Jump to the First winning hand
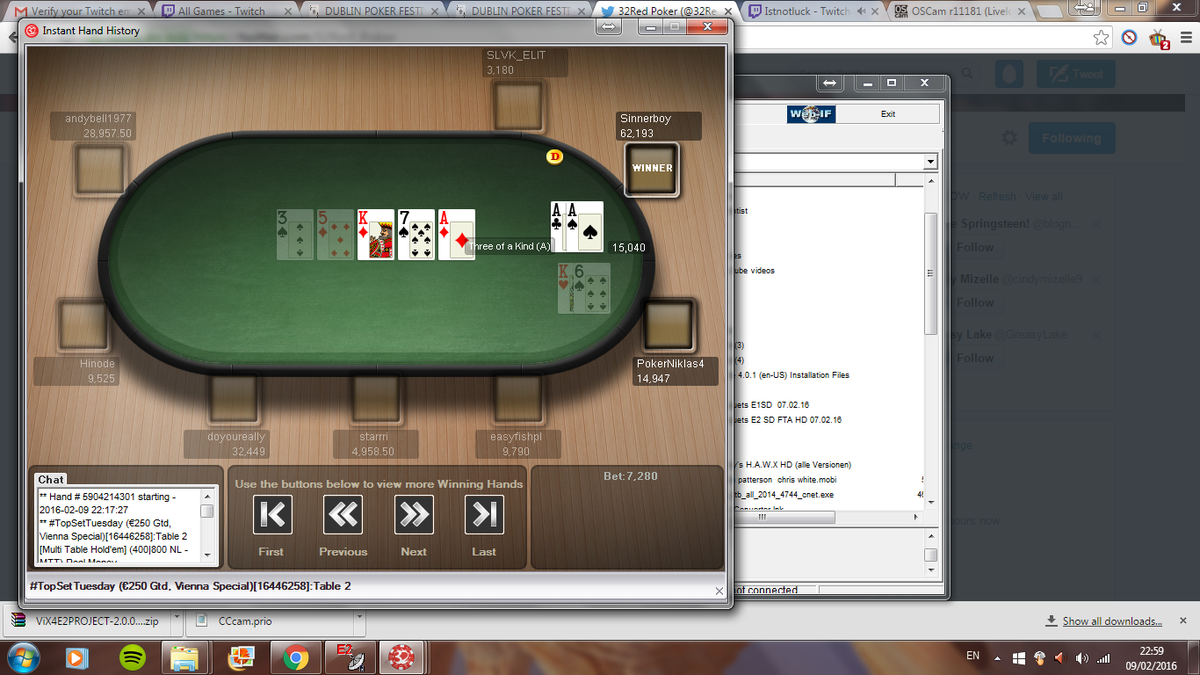Viewport: 1200px width, 675px height. point(272,515)
